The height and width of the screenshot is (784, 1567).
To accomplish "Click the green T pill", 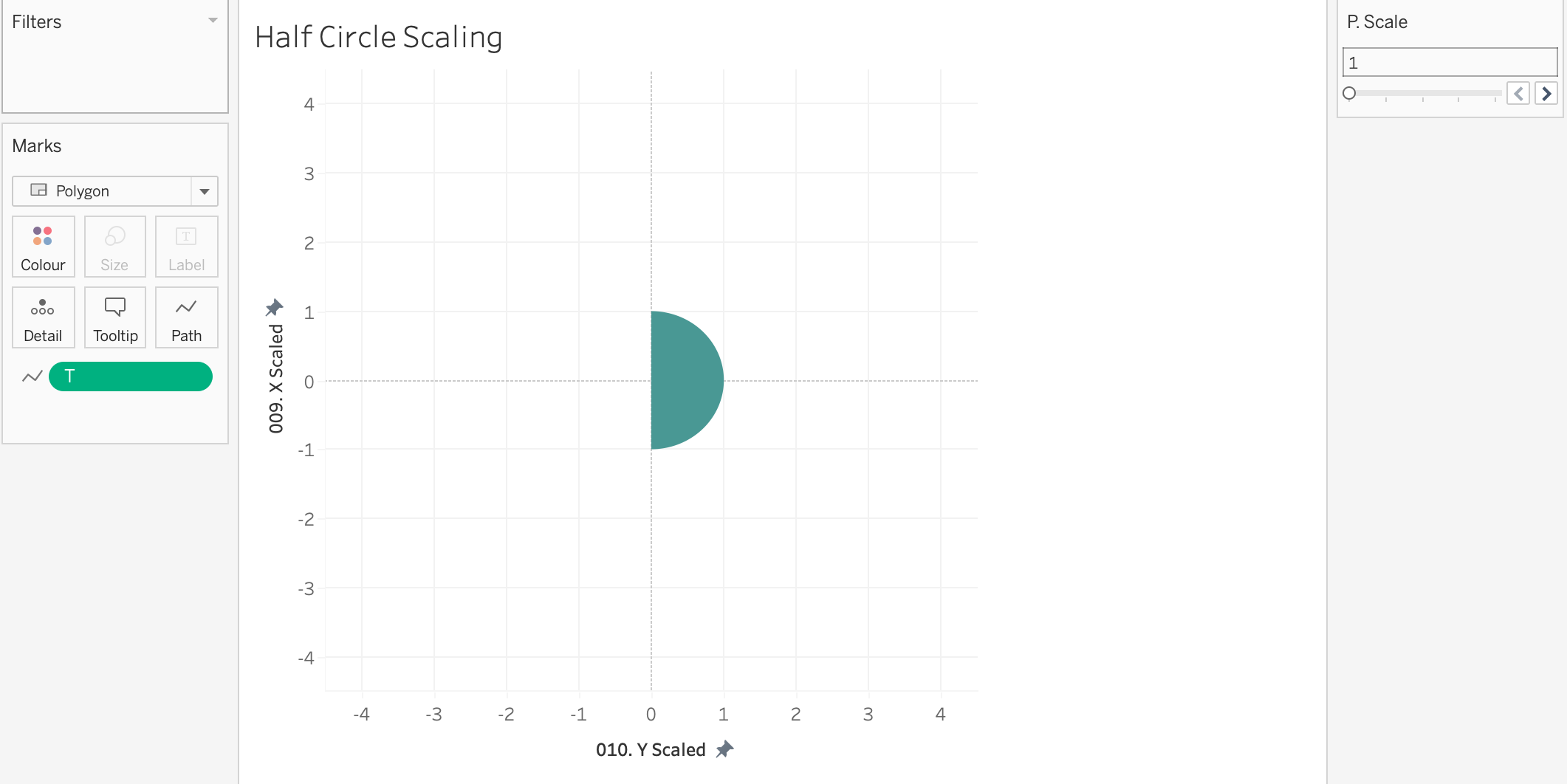I will click(131, 376).
